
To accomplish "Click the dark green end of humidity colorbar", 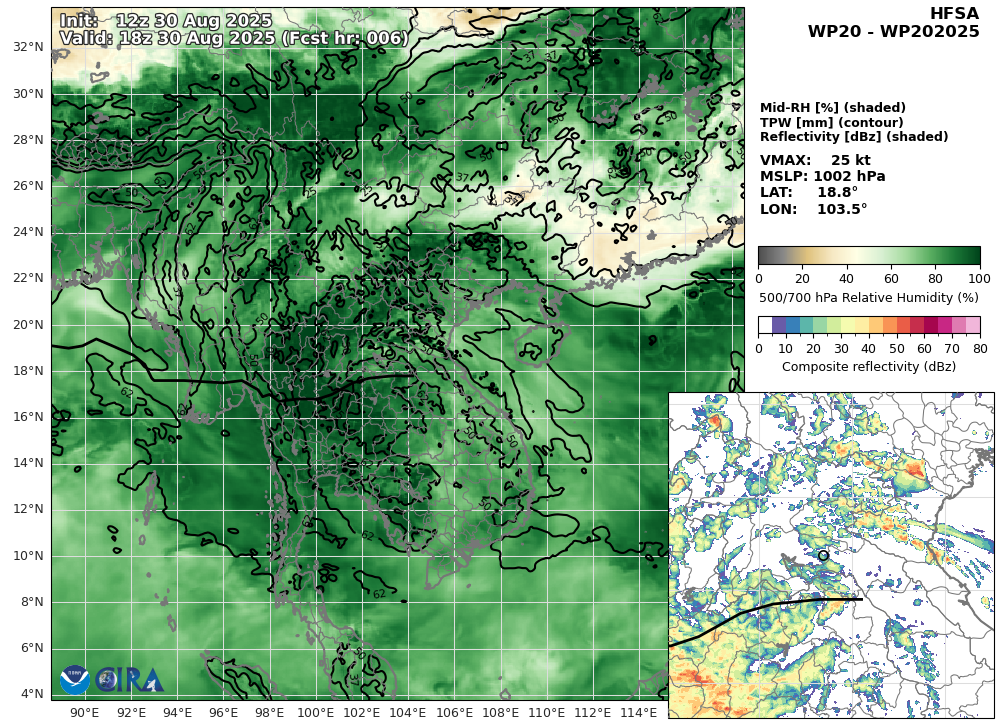I will point(970,255).
